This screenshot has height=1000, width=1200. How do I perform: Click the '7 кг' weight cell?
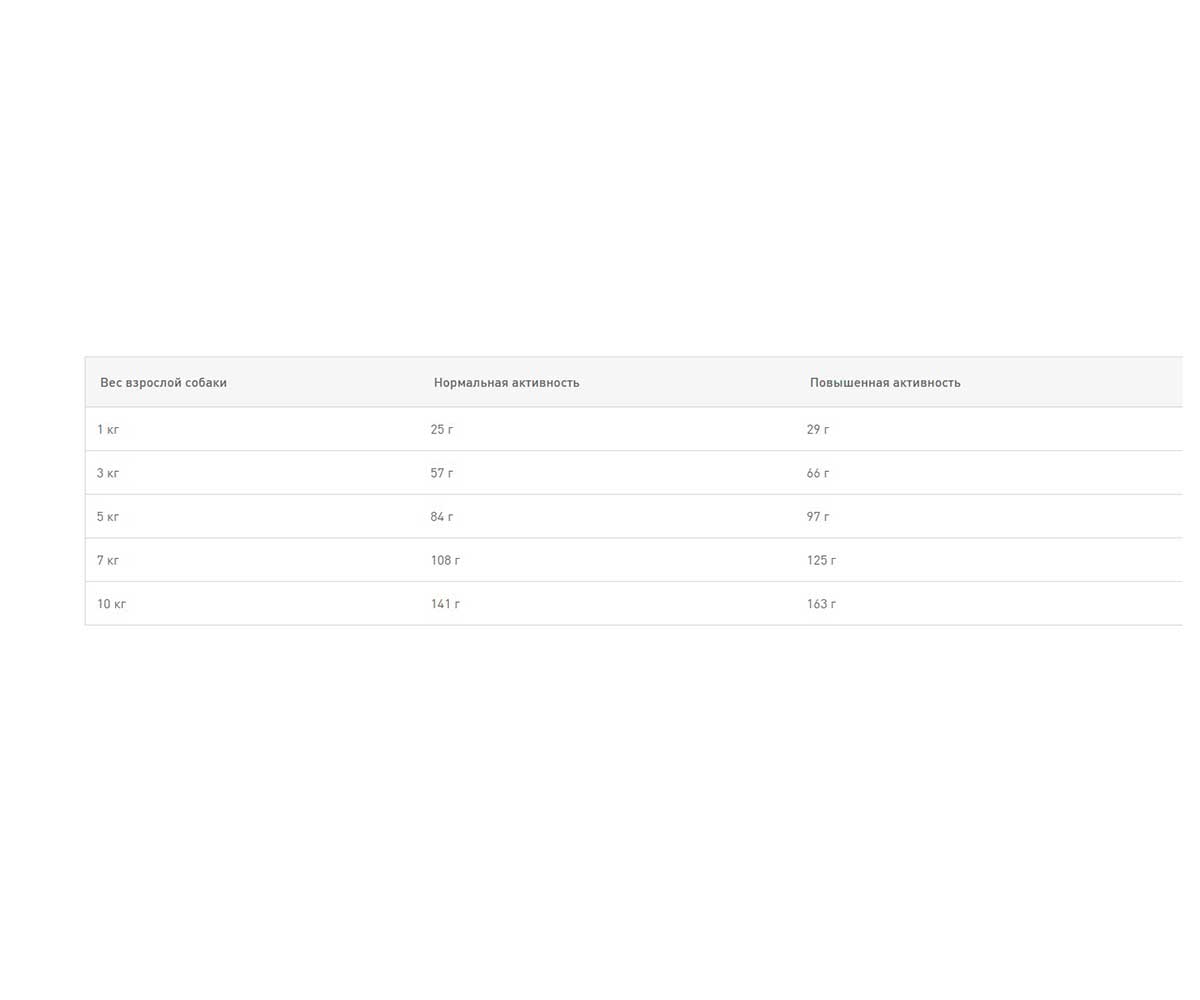point(108,561)
